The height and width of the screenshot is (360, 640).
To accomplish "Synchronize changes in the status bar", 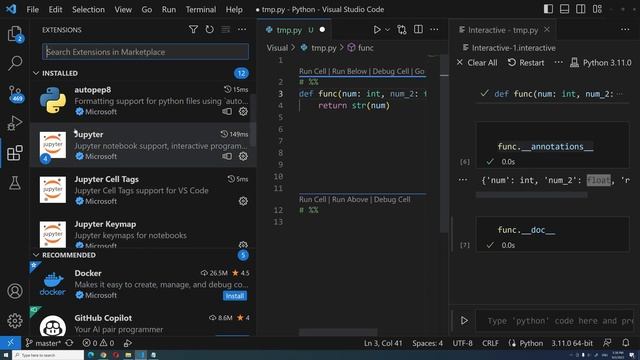I will [69, 343].
